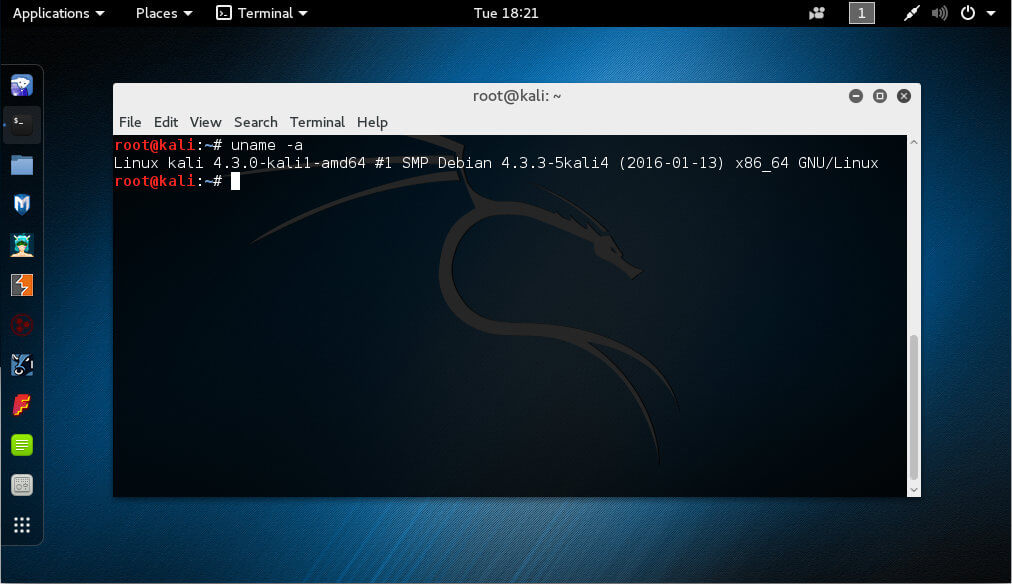
Task: Expand the Applications menu
Action: point(57,13)
